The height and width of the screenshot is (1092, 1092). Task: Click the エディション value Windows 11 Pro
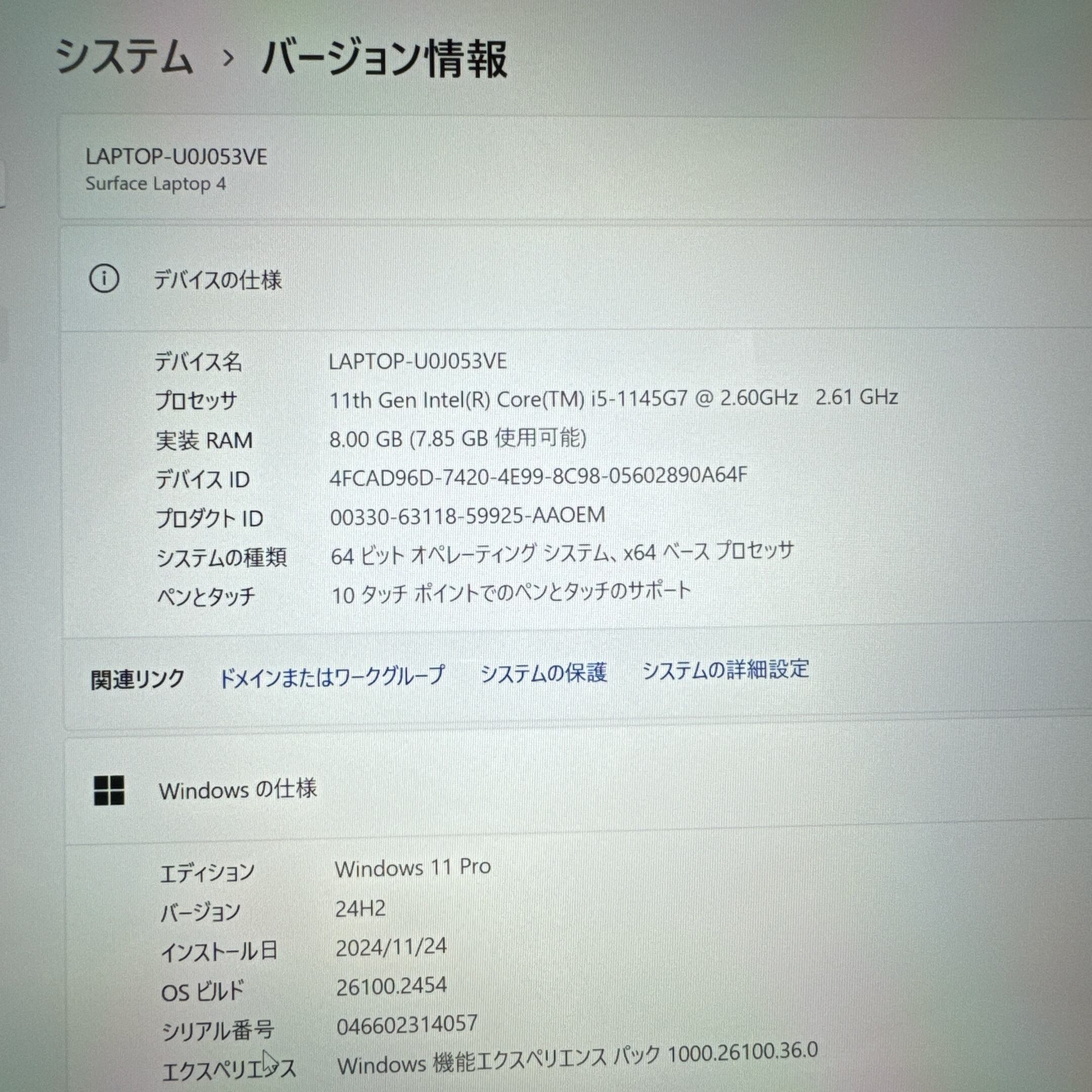click(x=413, y=868)
